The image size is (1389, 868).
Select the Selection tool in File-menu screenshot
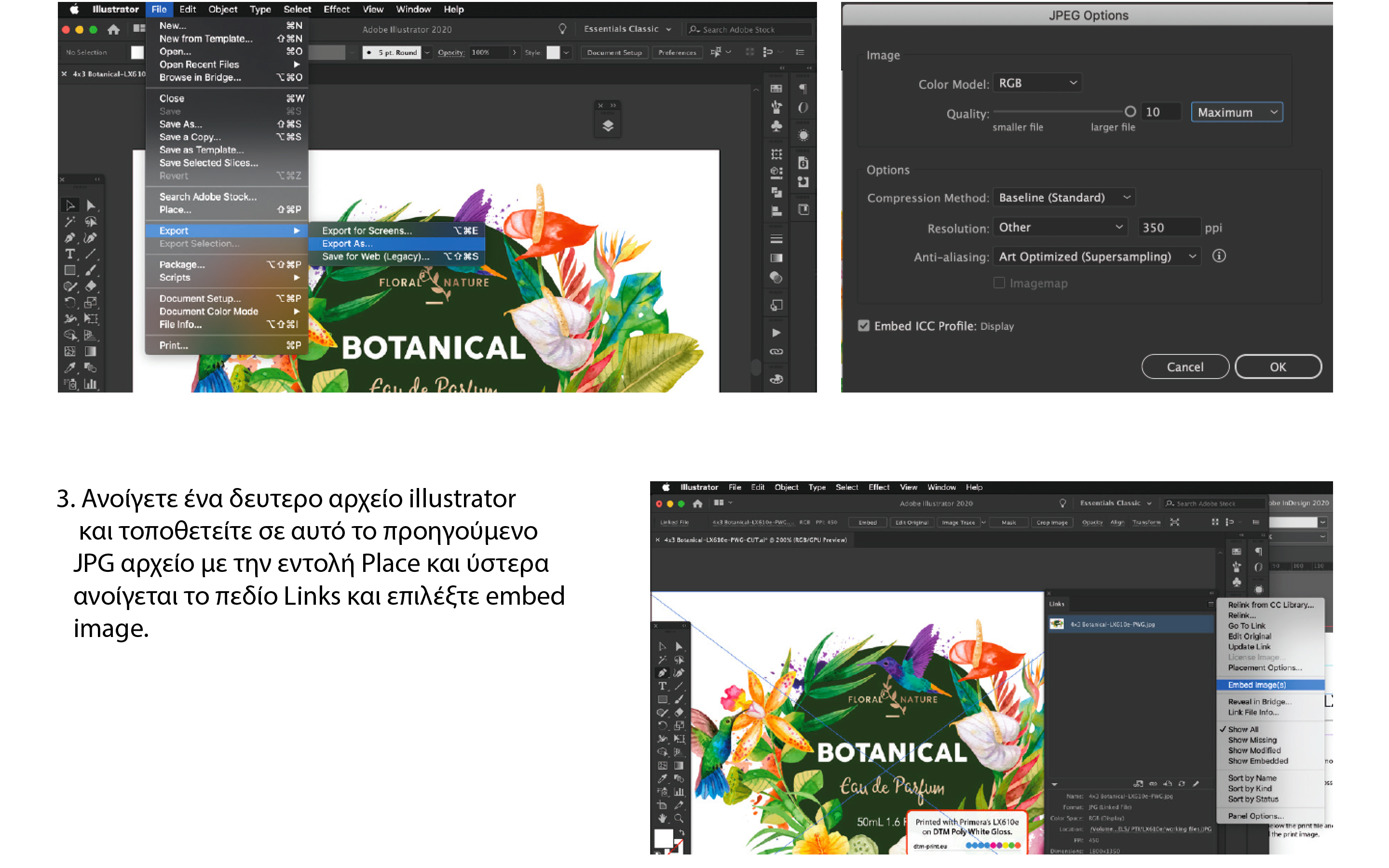coord(70,205)
